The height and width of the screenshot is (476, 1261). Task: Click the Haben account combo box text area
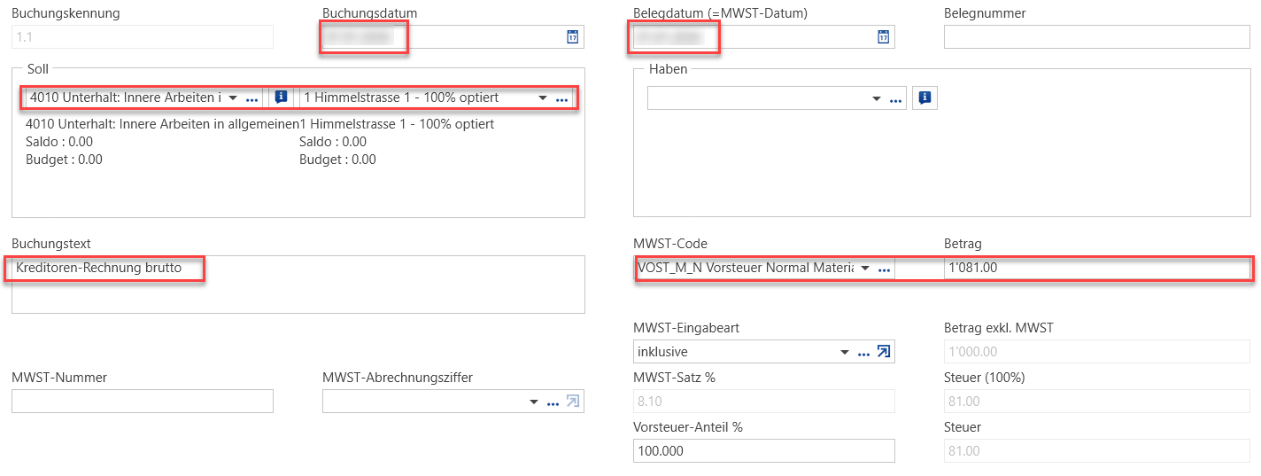coord(758,98)
